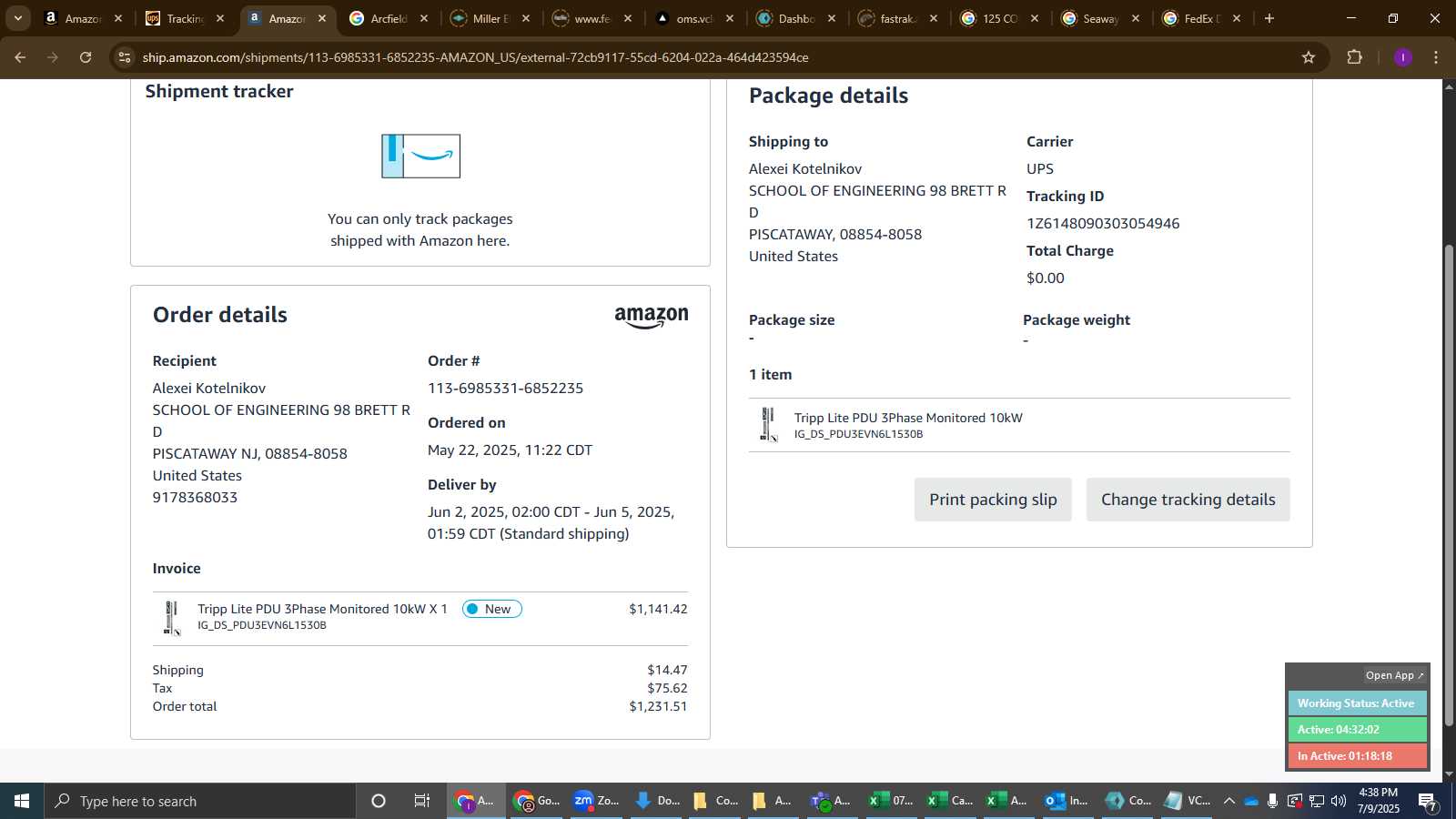Viewport: 1456px width, 819px height.
Task: Click the vertical page scrollbar
Action: pos(1449,487)
